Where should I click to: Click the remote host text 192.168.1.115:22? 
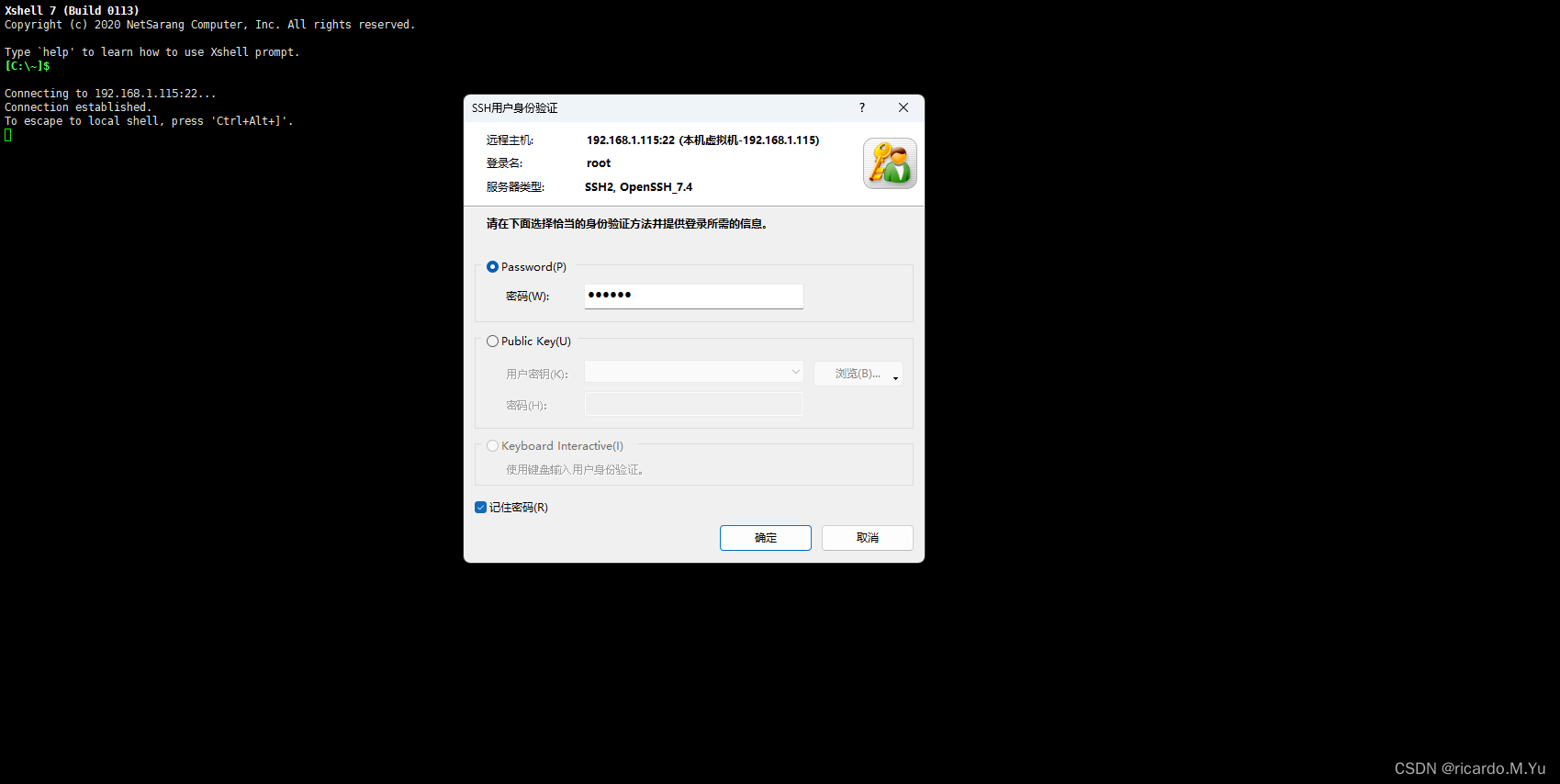(x=631, y=140)
